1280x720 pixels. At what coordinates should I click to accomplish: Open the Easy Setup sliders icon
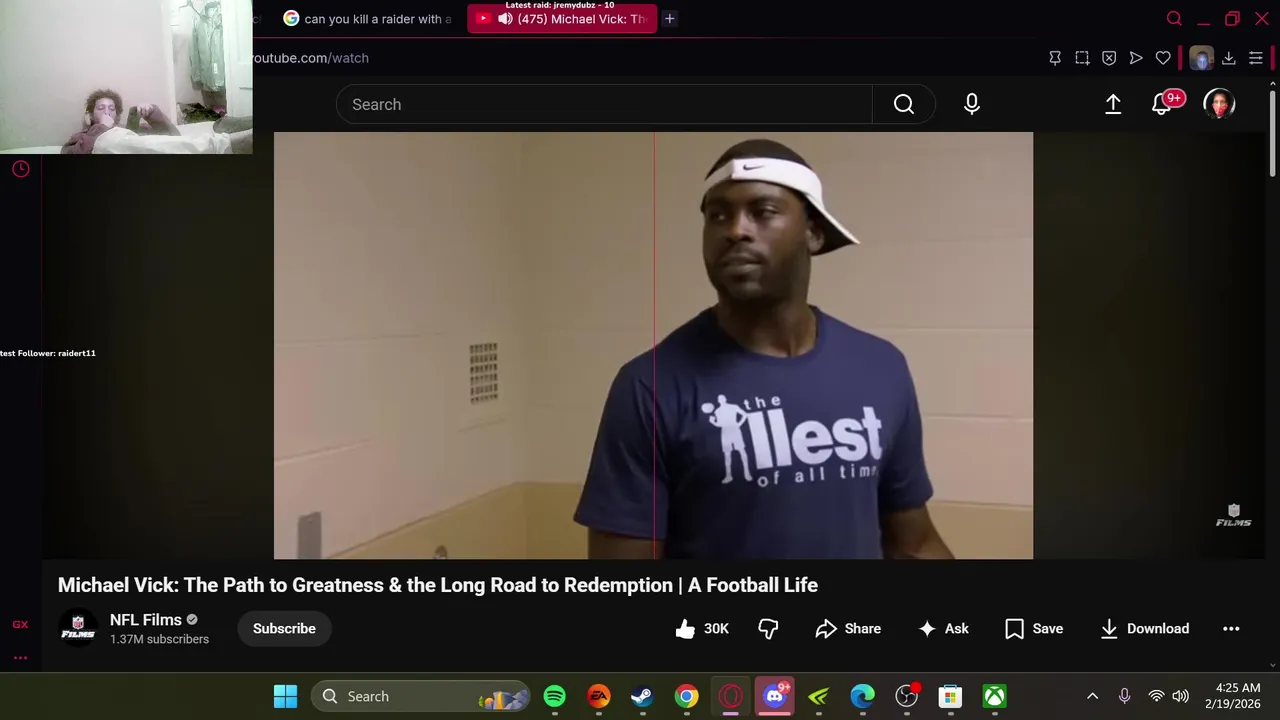click(1256, 58)
